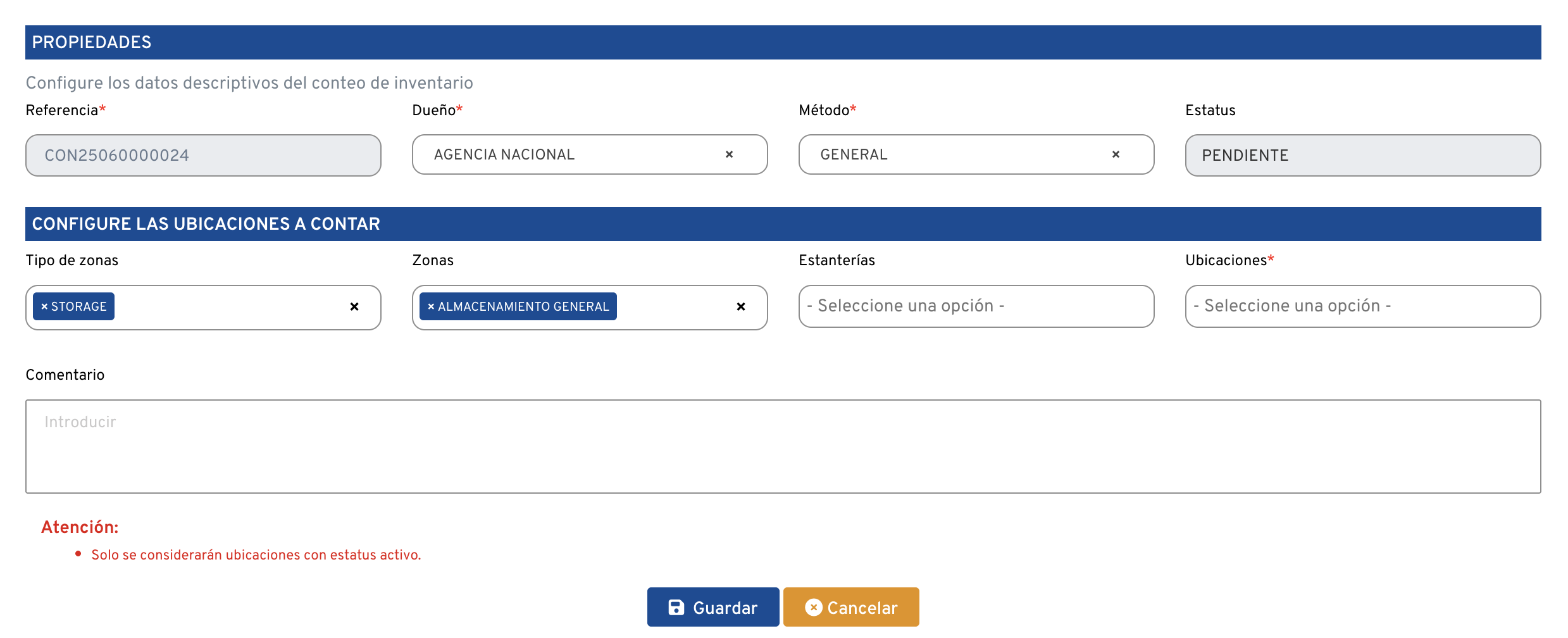Viewport: 1568px width, 638px height.
Task: Clear all Zonas selections
Action: pyautogui.click(x=741, y=307)
